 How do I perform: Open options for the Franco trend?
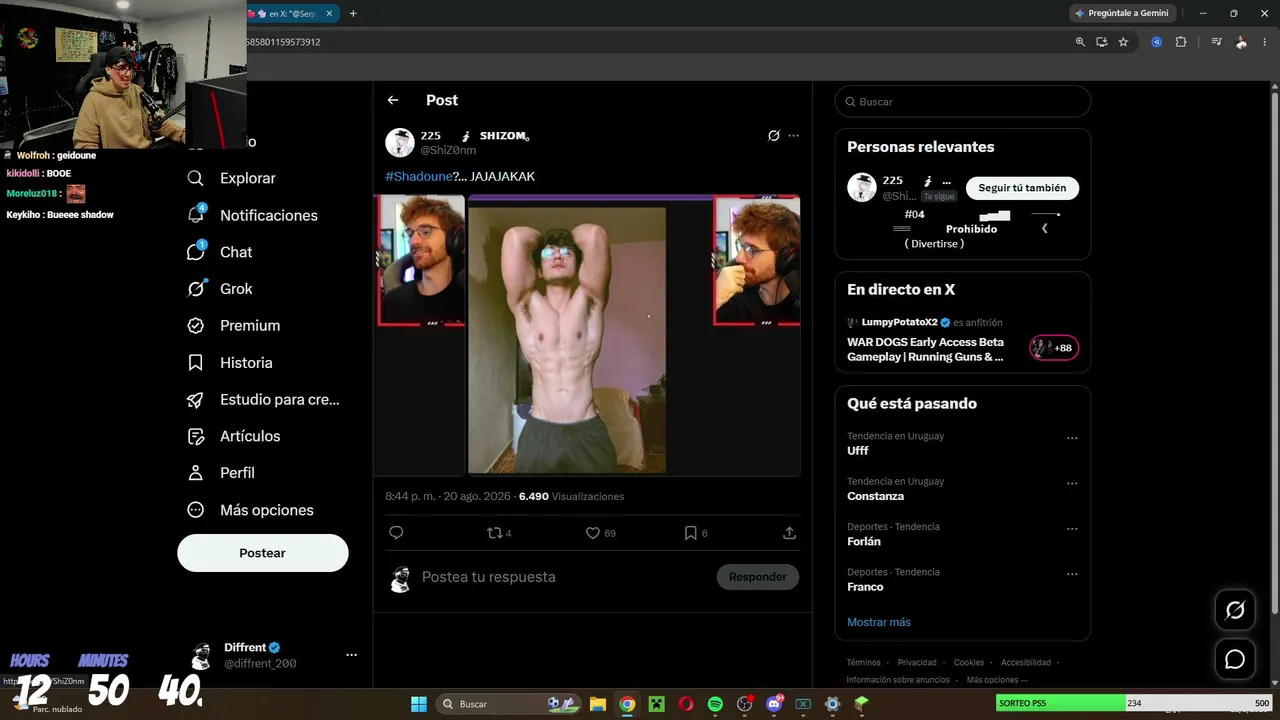1072,574
